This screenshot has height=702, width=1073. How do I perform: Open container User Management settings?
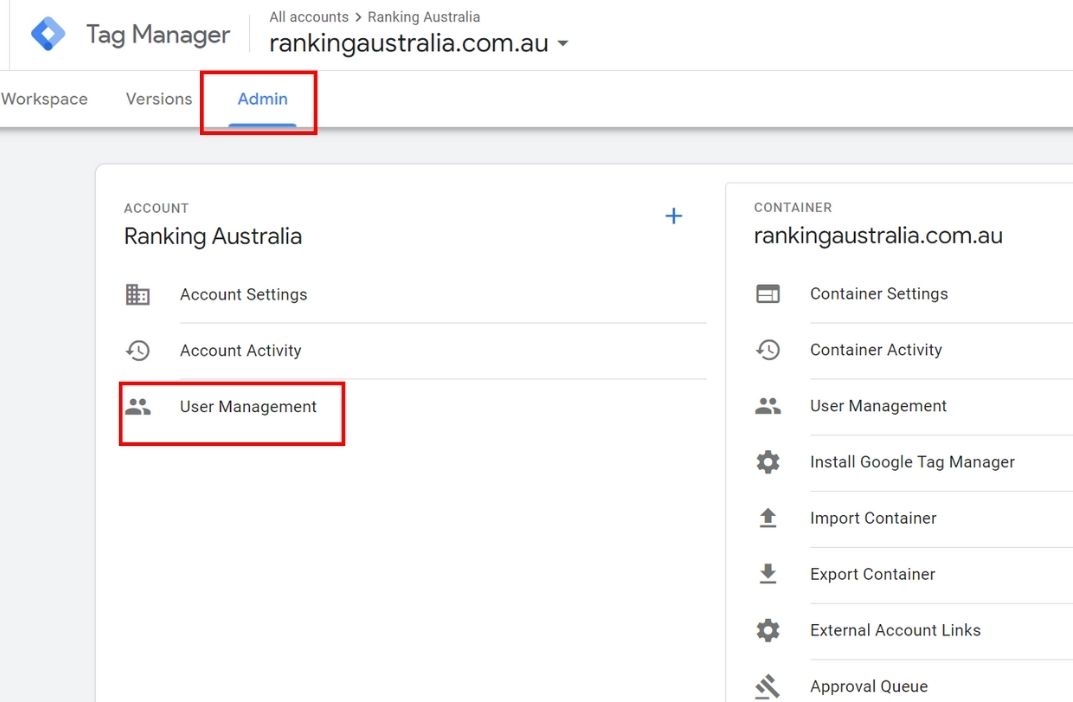[878, 406]
